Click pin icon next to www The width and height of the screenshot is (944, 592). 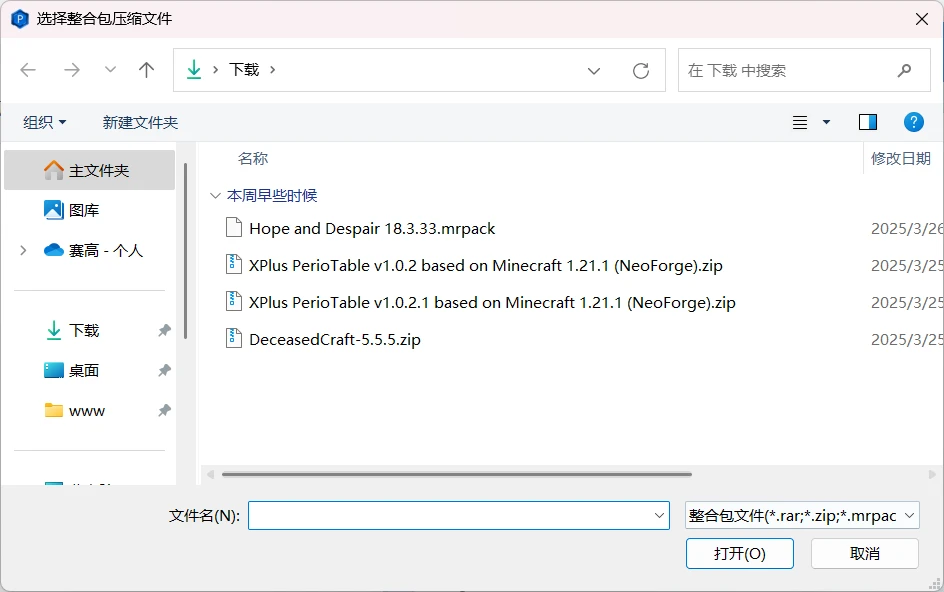pyautogui.click(x=164, y=411)
